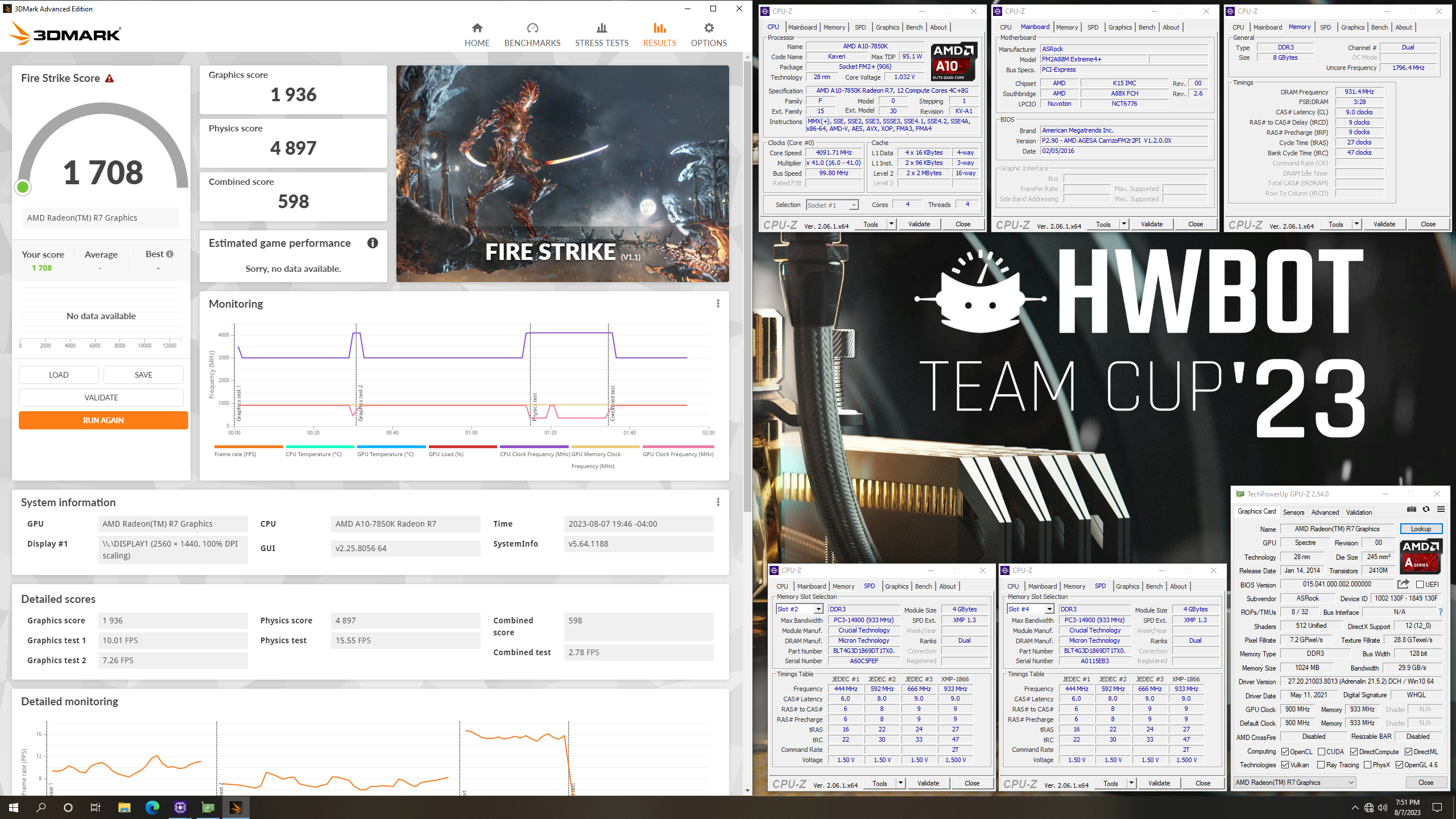Open the System information three-dot menu
1456x819 pixels.
tap(718, 502)
